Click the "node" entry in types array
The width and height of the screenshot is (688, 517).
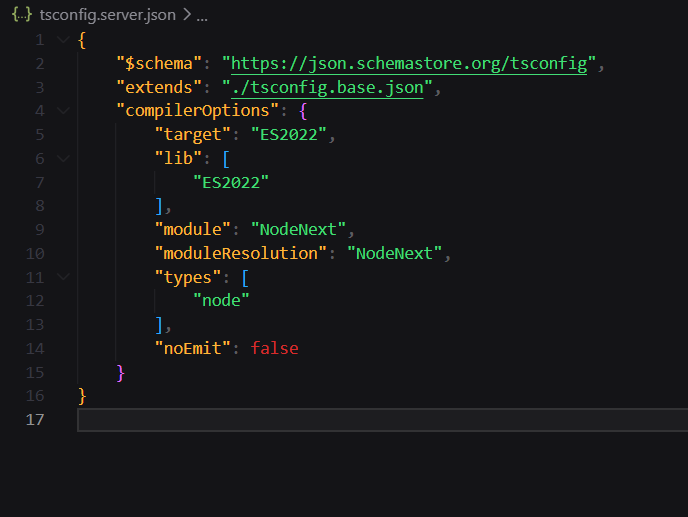point(221,301)
